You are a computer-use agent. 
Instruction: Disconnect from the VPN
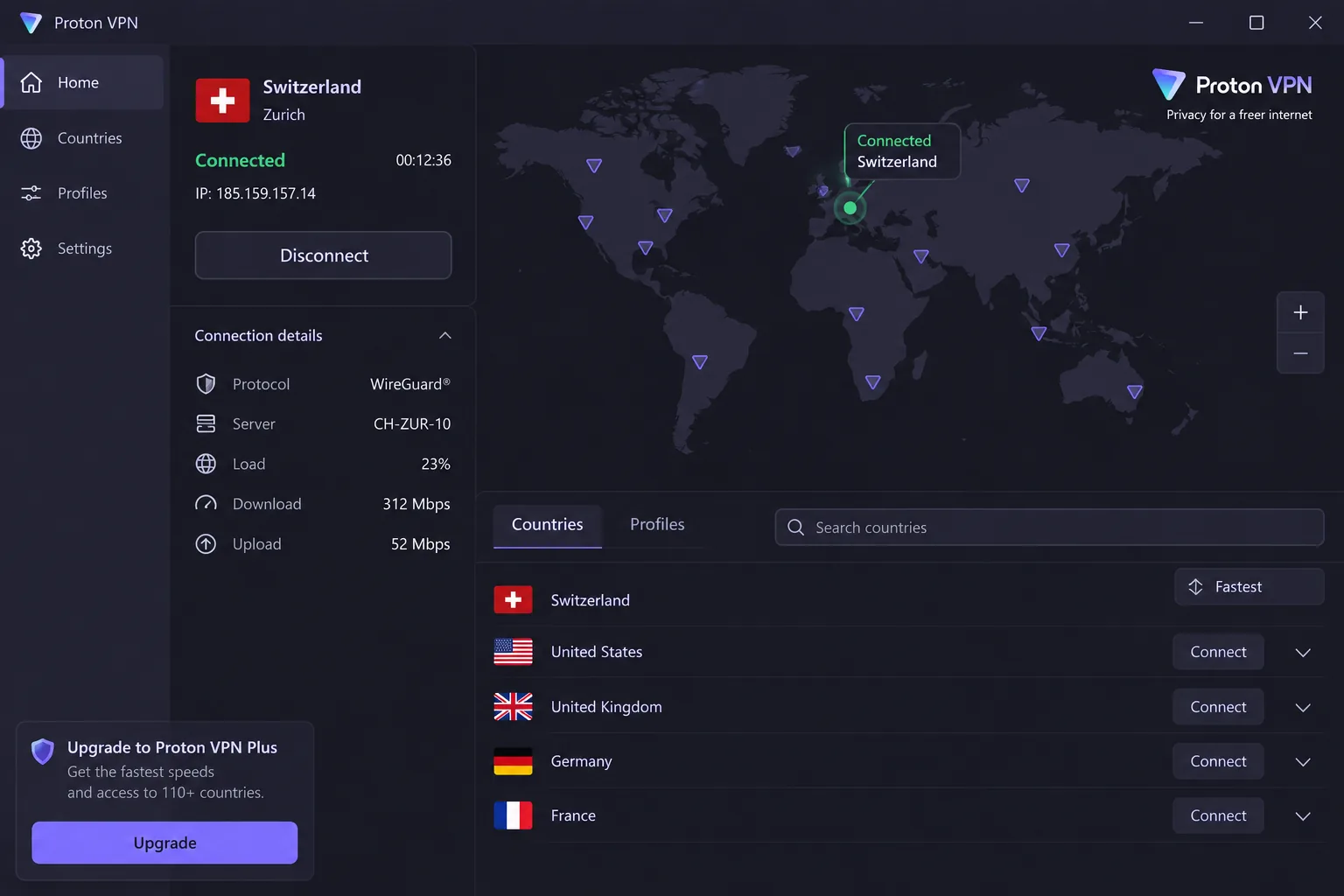324,255
